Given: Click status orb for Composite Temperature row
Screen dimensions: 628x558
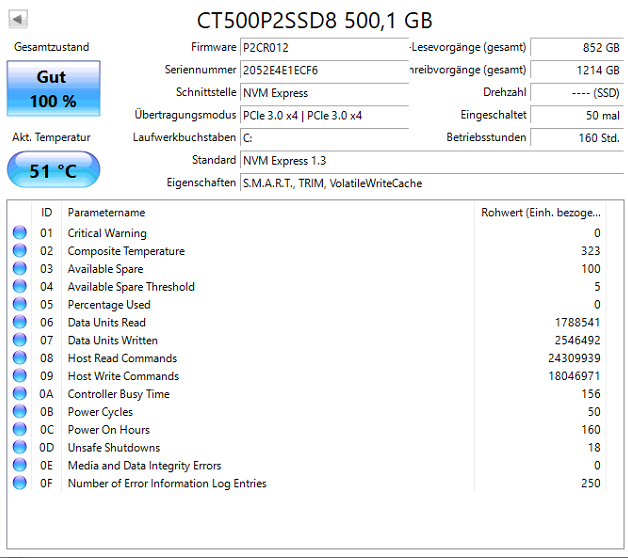Looking at the screenshot, I should 20,251.
